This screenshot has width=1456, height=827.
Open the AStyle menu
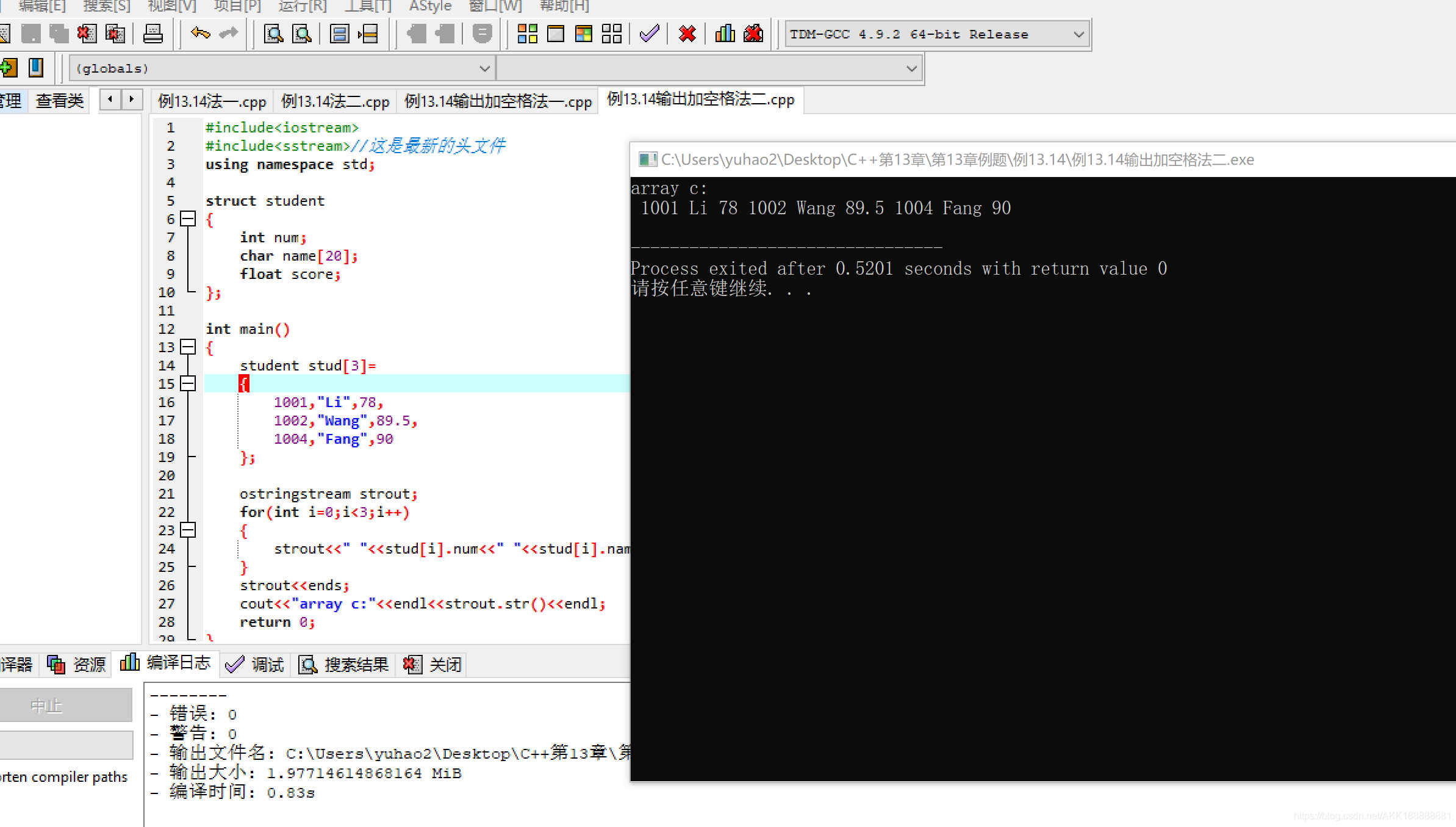(430, 6)
